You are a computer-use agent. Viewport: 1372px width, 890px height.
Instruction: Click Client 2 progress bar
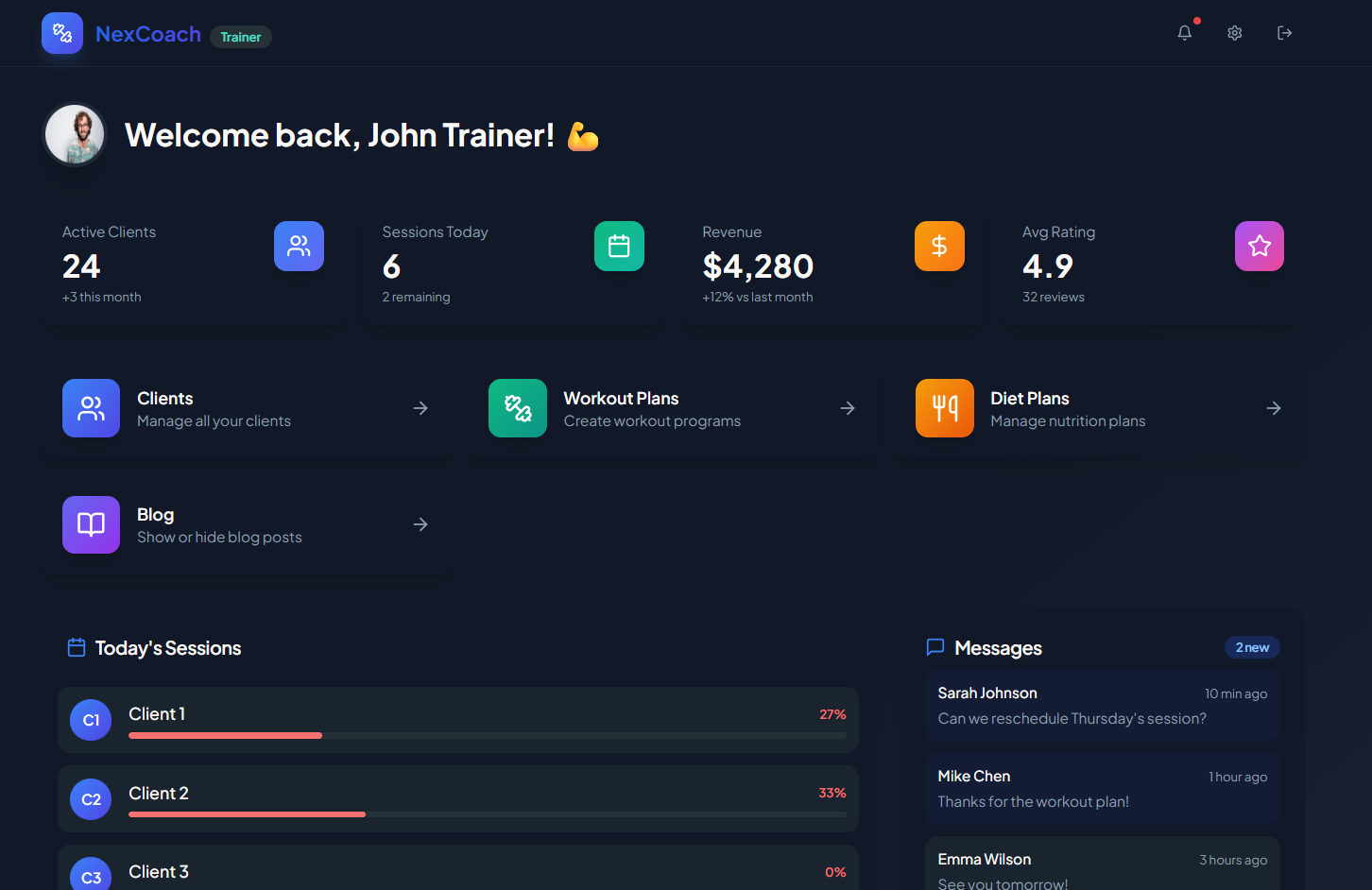click(x=488, y=814)
